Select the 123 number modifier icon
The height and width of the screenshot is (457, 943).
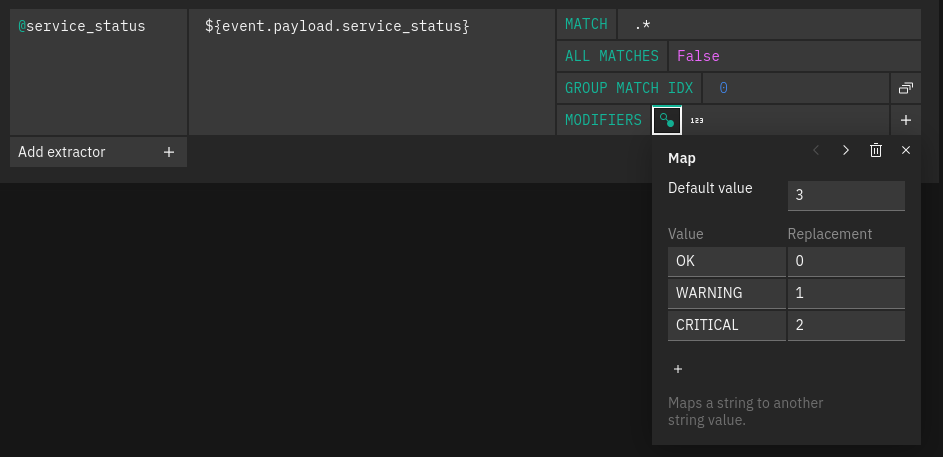click(697, 120)
